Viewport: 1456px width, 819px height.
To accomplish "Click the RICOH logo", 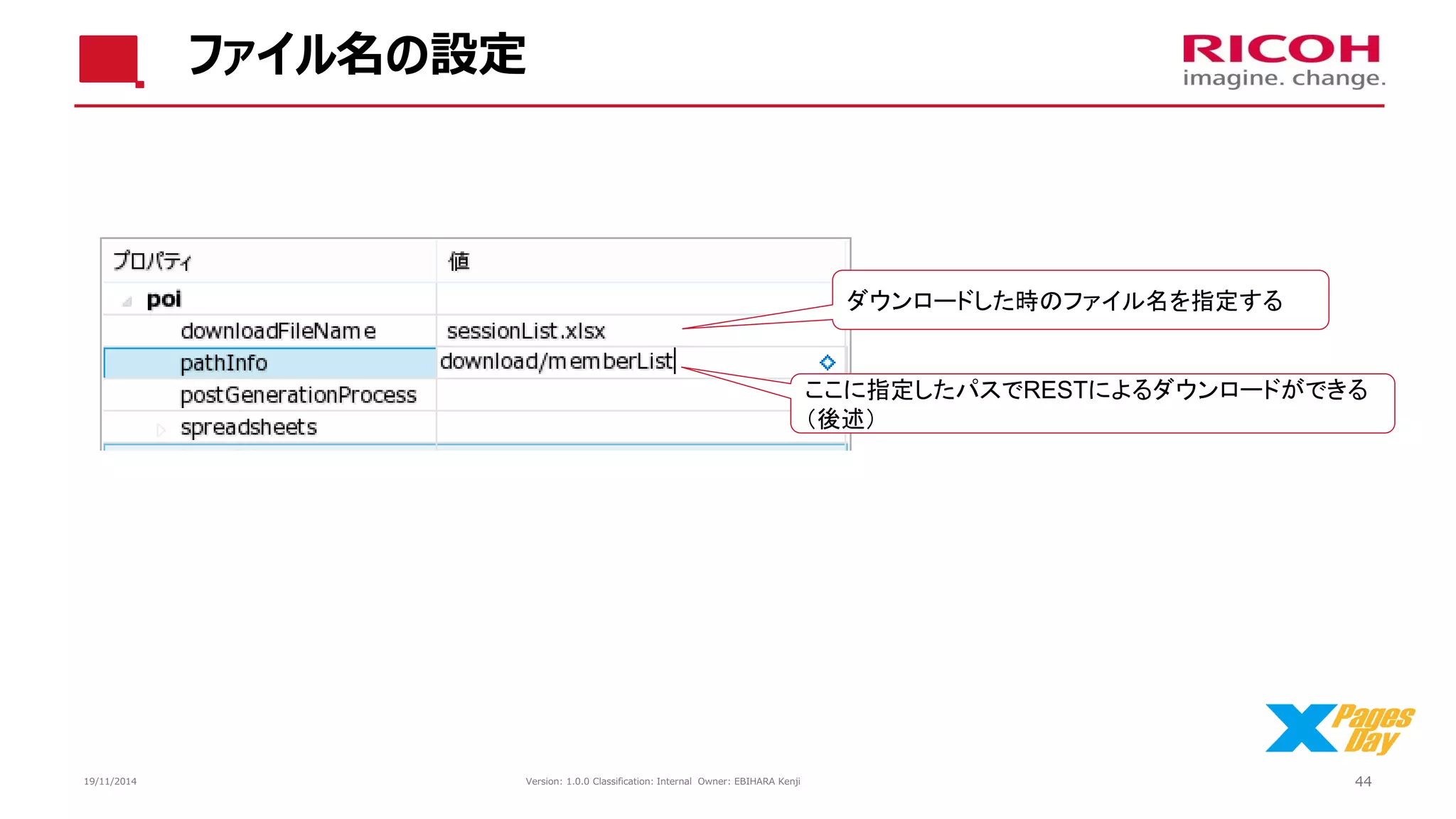I will [1283, 60].
